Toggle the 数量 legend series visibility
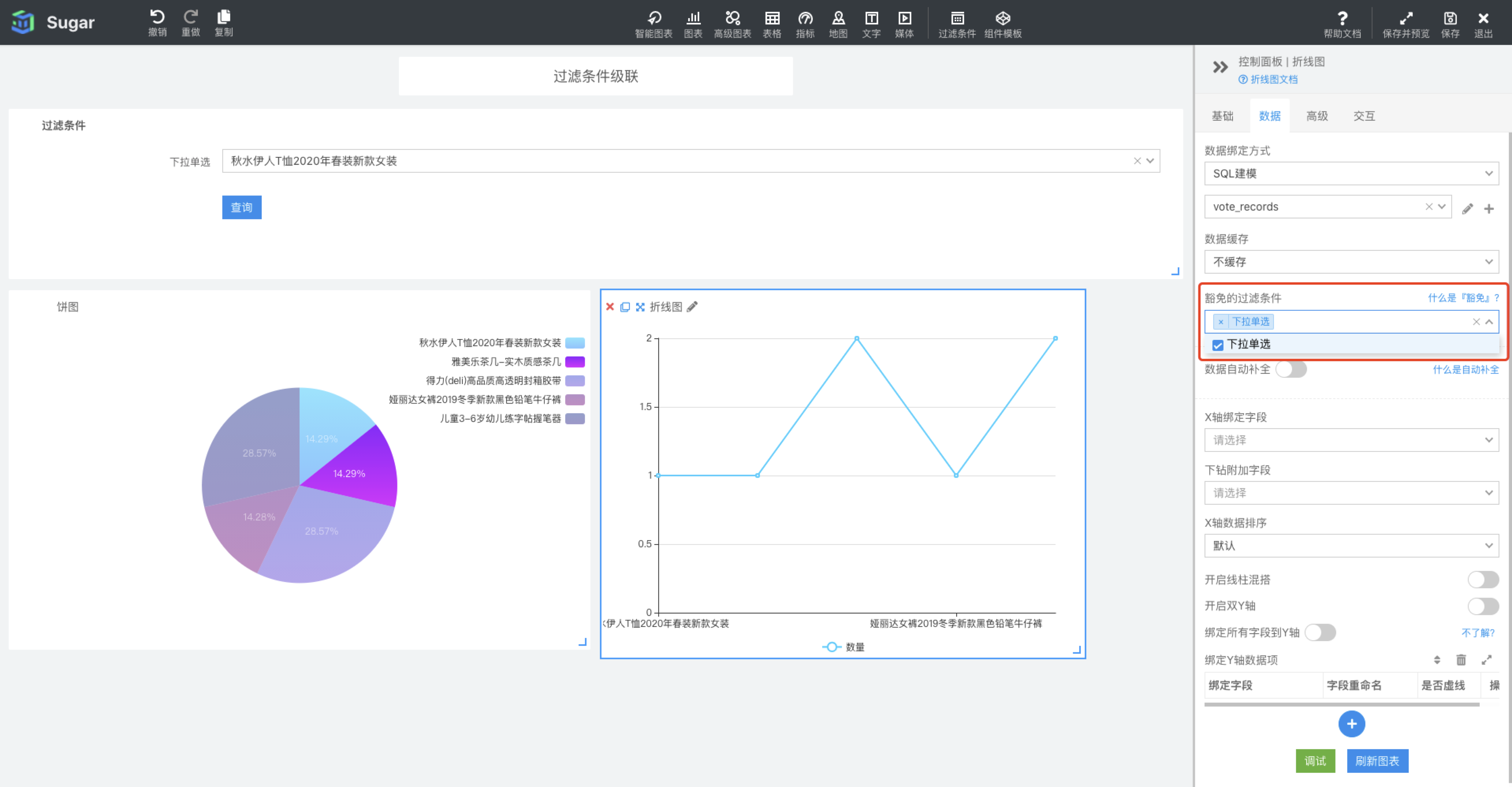The height and width of the screenshot is (787, 1512). [x=844, y=647]
